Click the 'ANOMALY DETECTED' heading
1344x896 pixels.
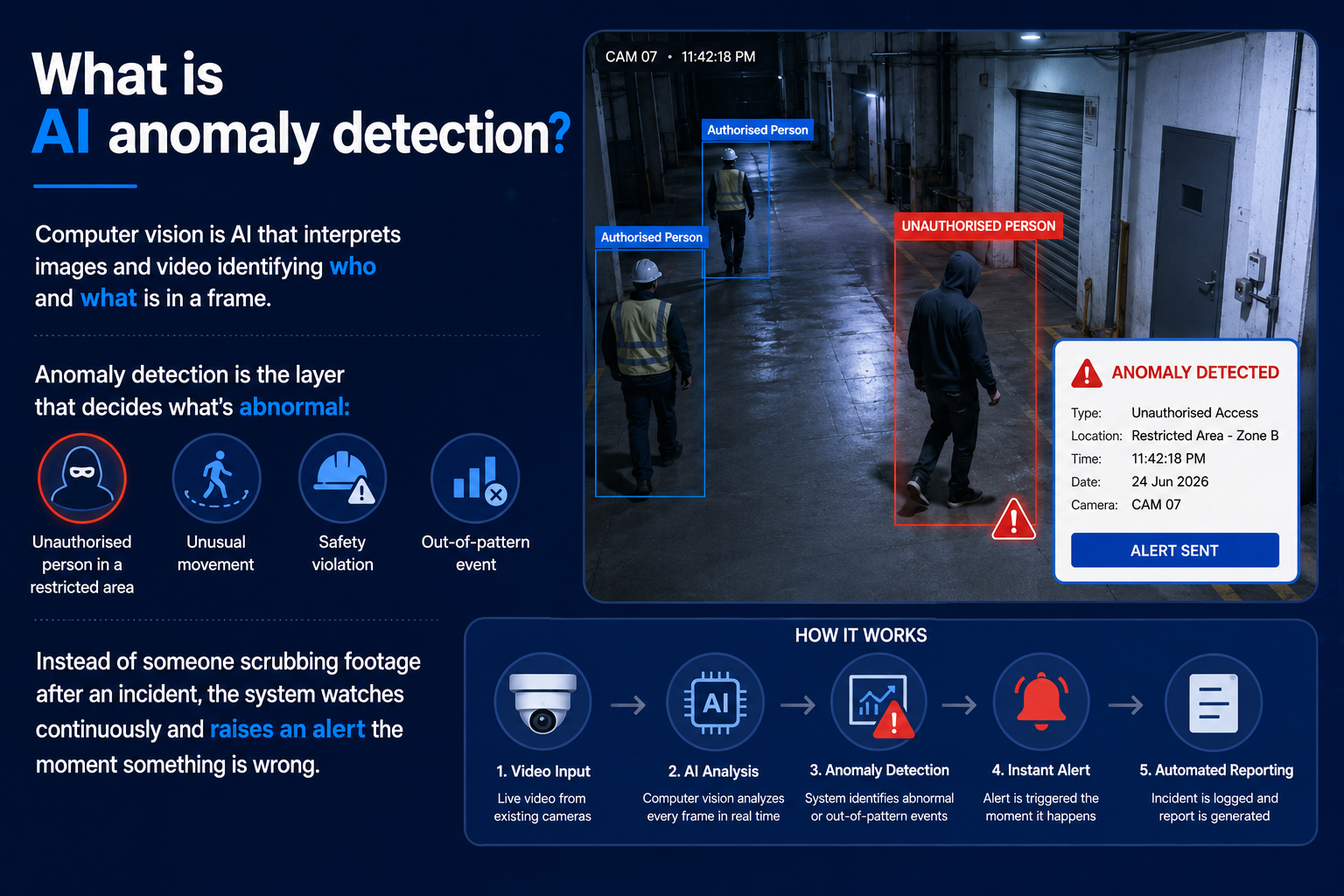[x=1195, y=373]
